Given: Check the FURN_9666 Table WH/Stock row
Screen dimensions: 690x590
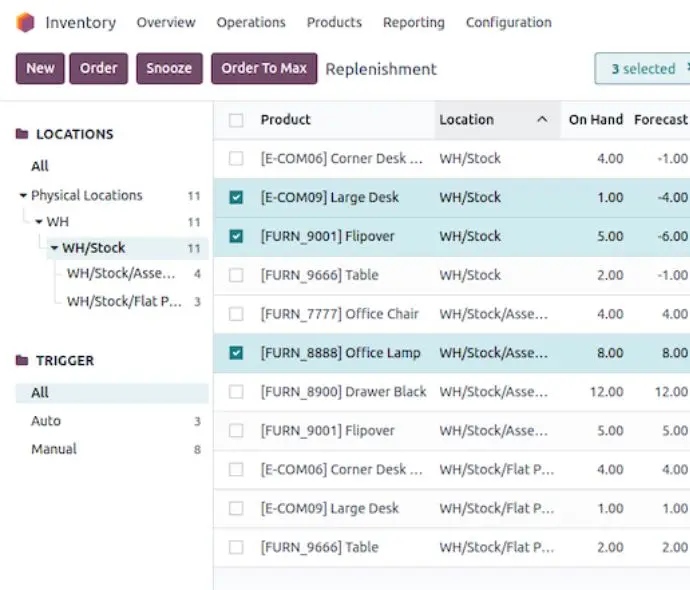Looking at the screenshot, I should [236, 275].
